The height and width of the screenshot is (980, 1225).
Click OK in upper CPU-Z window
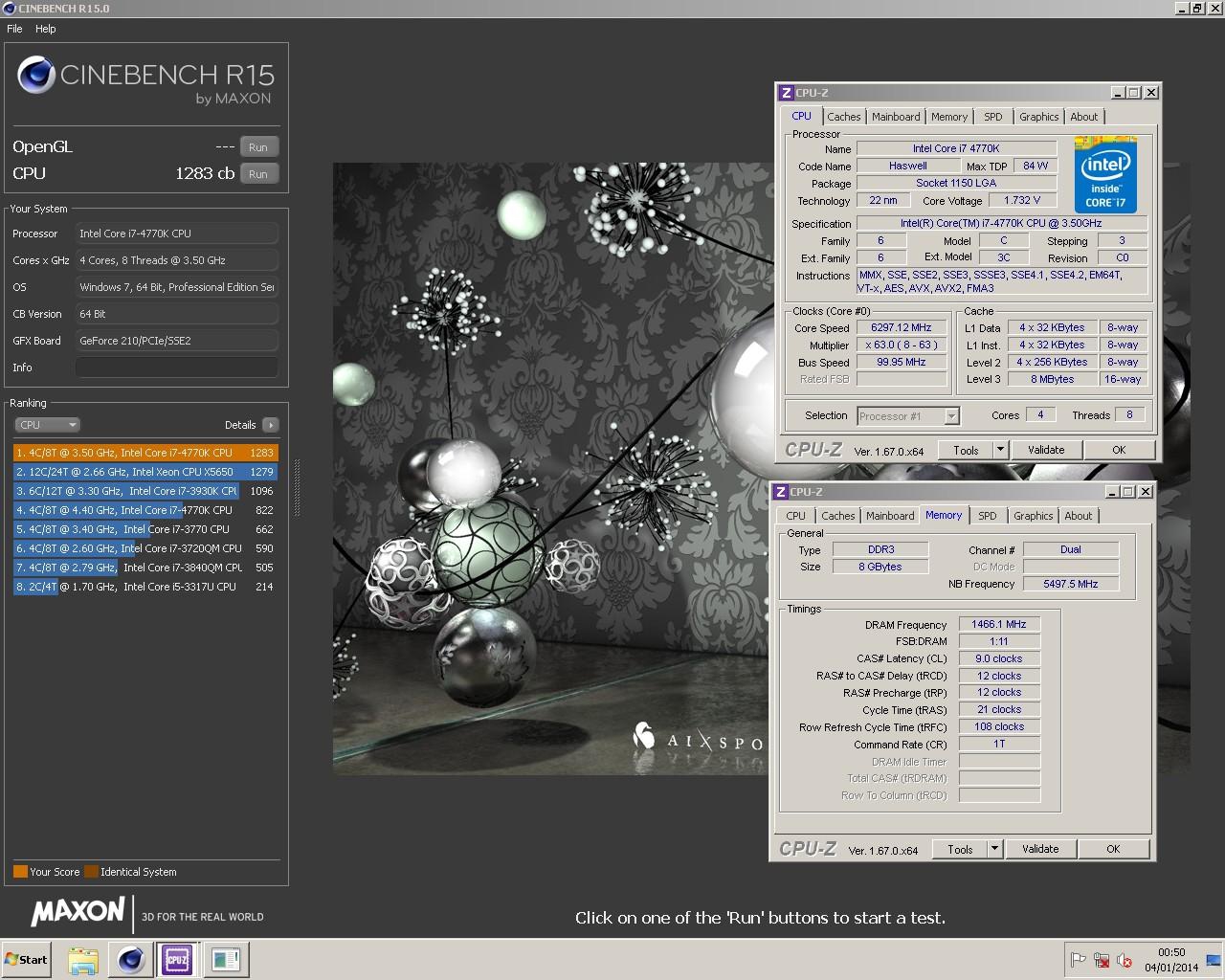click(x=1119, y=450)
